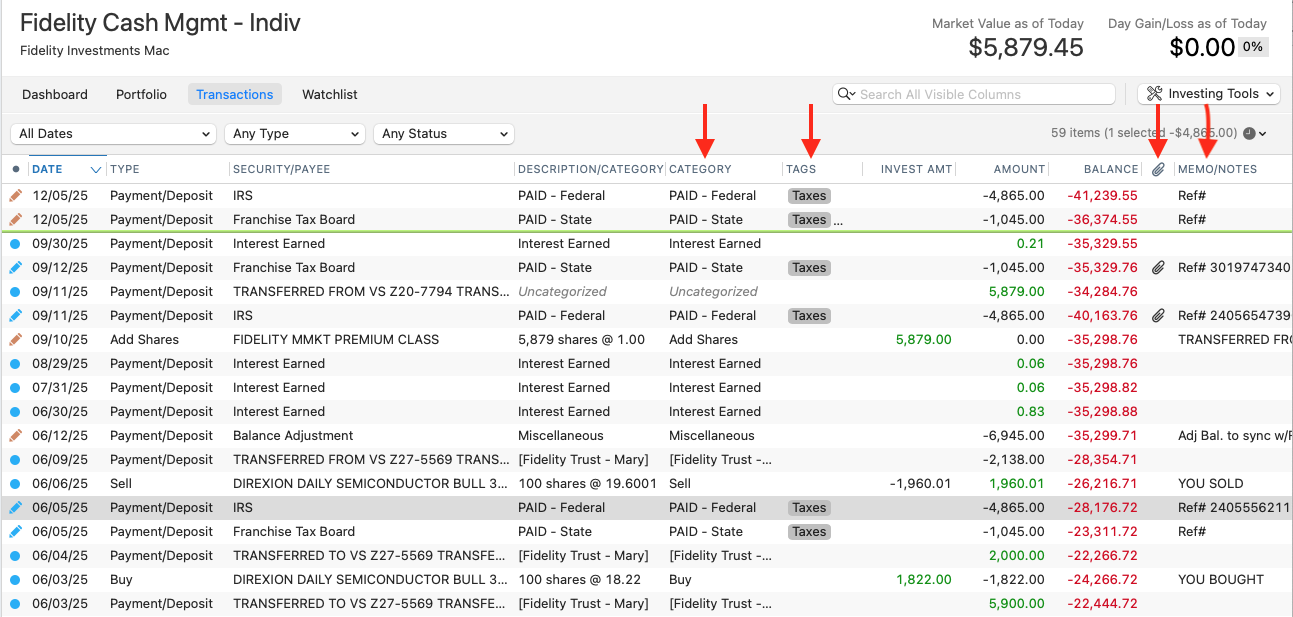
Task: Click the YOU BOUGHT memo cell
Action: click(x=1221, y=580)
